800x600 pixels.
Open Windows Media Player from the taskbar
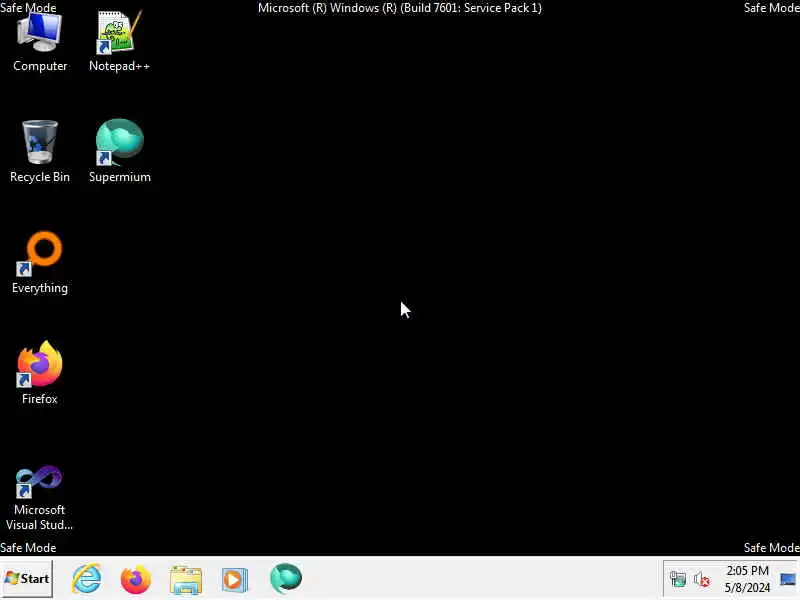coord(235,580)
